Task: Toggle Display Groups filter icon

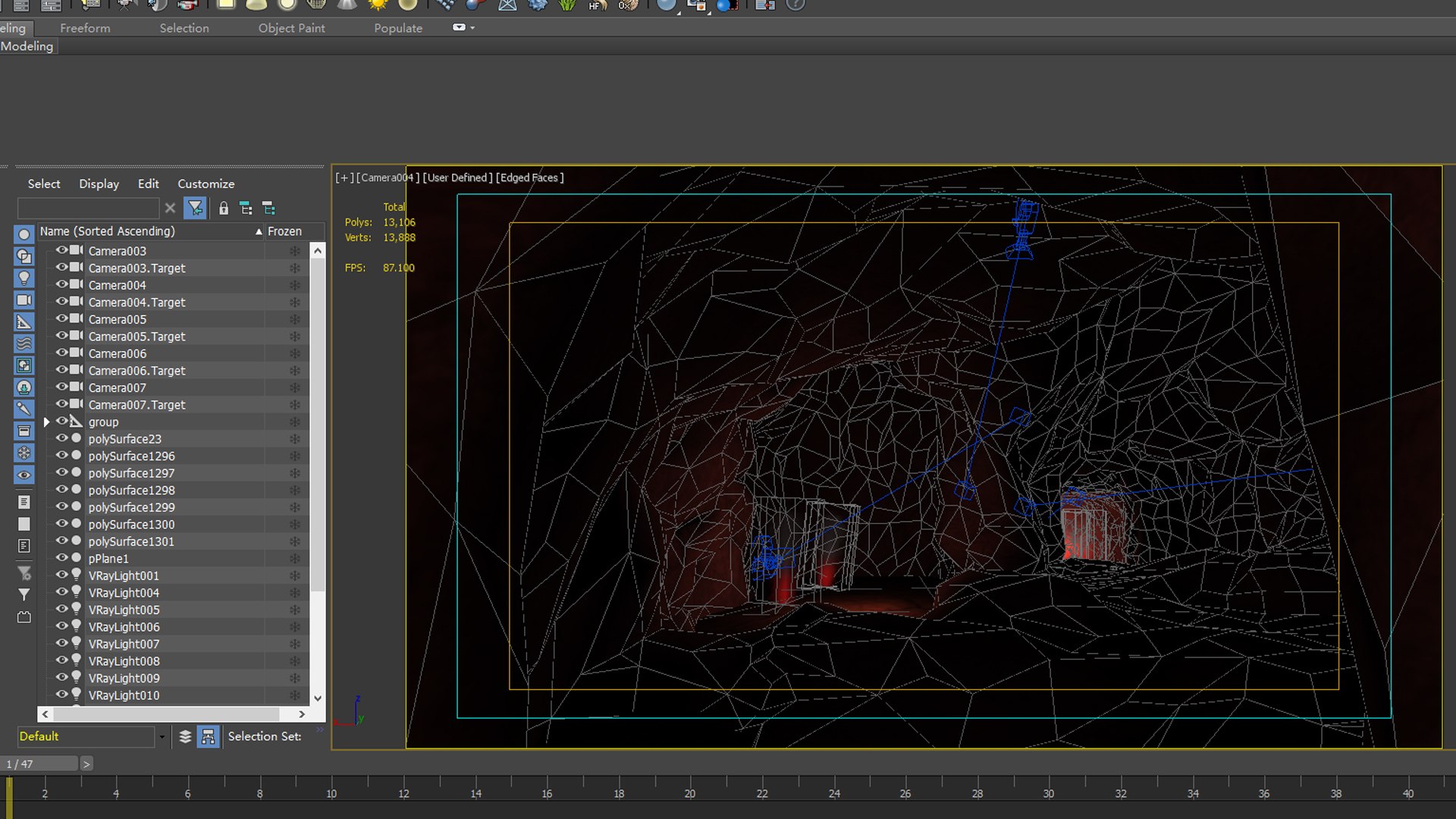Action: pos(24,366)
